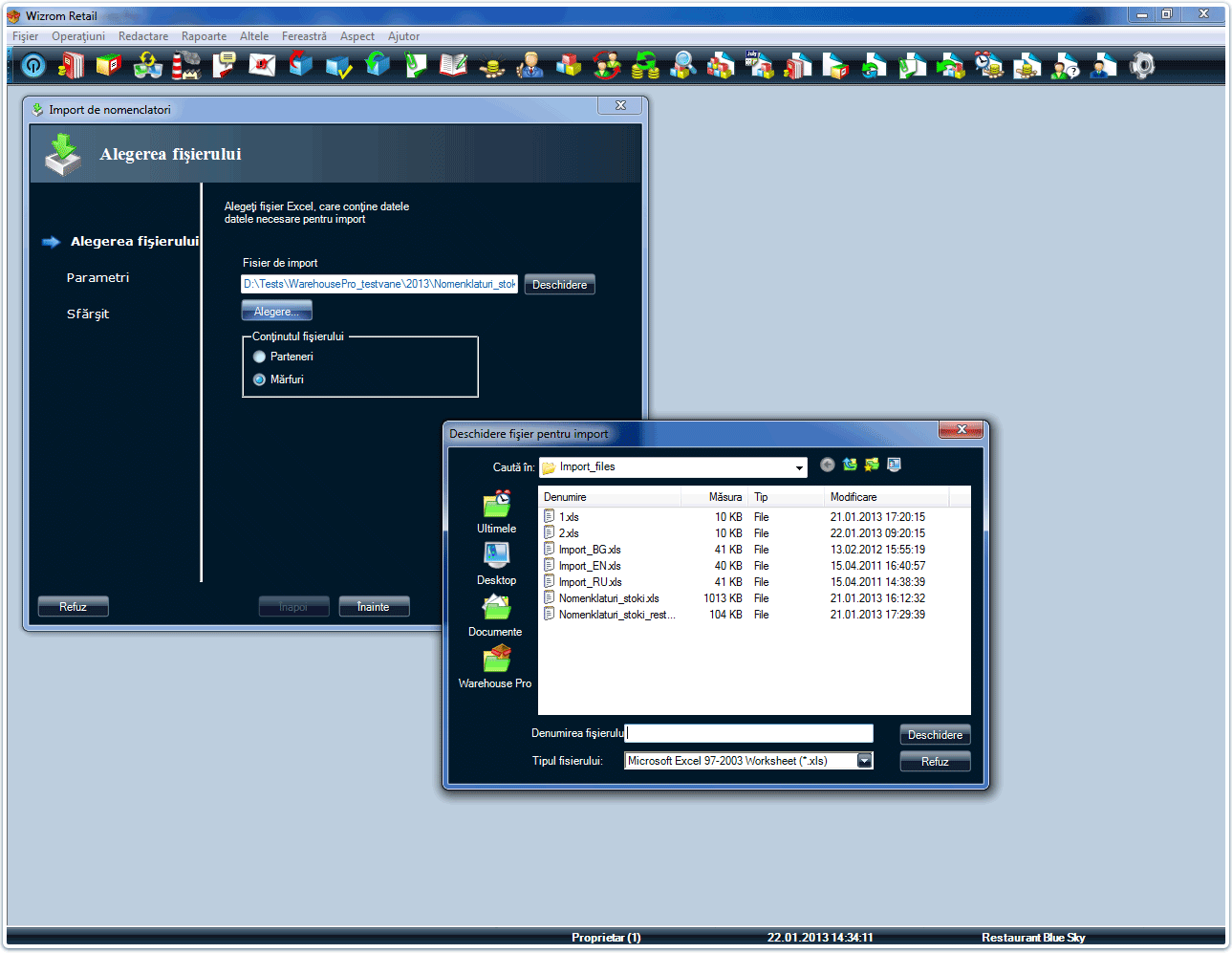Open the Rapoarte menu
This screenshot has height=953, width=1232.
pos(204,36)
